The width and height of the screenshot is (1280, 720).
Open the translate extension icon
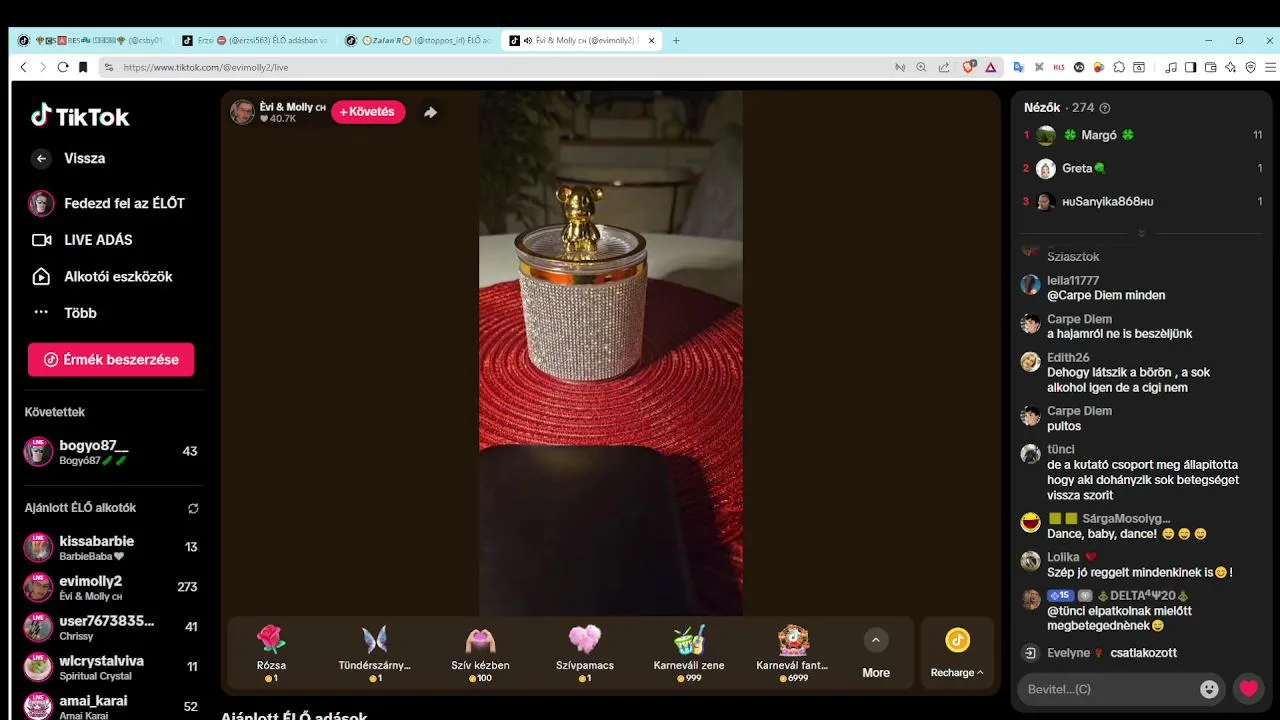pos(1019,67)
